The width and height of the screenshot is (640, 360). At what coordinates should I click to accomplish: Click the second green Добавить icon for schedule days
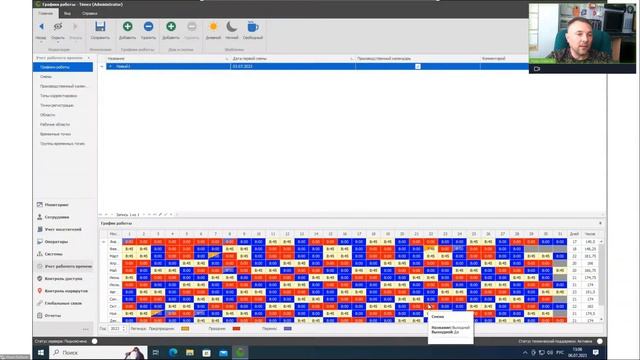click(x=171, y=27)
